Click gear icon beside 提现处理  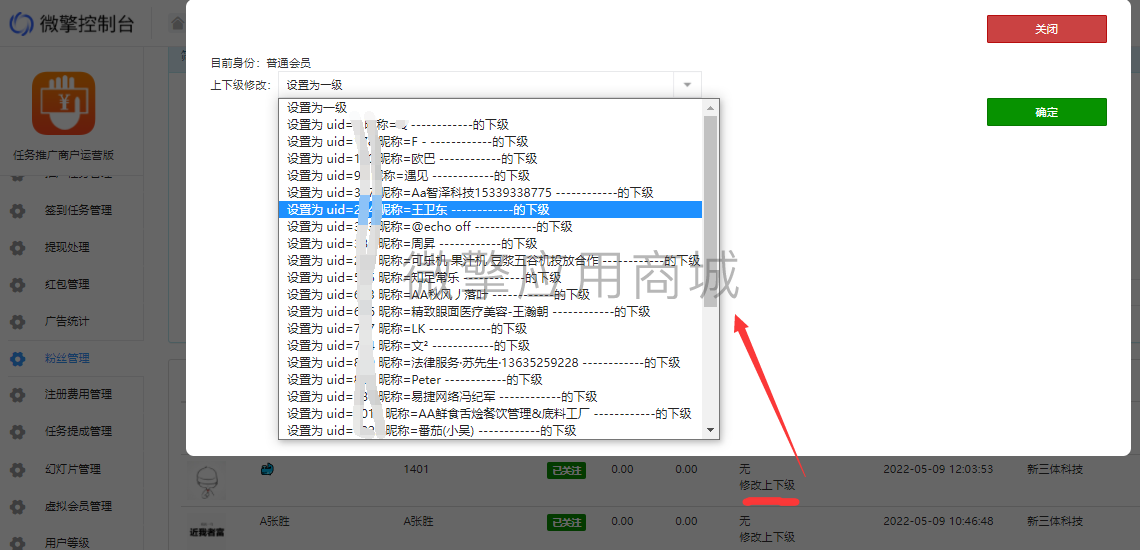click(x=17, y=247)
